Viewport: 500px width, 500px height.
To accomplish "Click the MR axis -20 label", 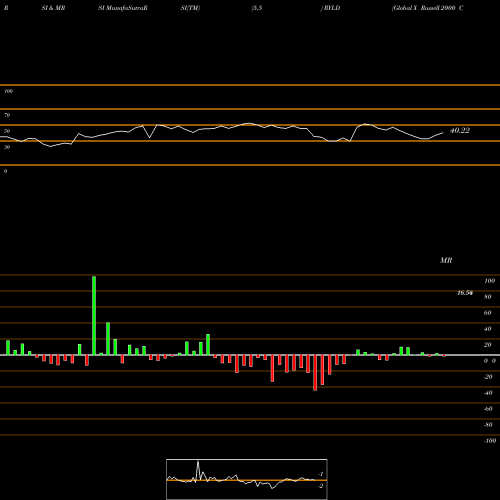I will click(x=488, y=377).
